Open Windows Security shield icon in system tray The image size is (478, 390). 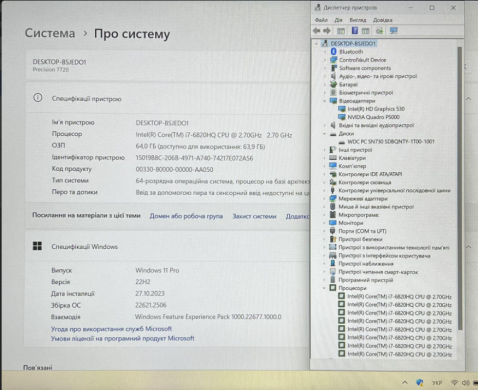tap(420, 382)
